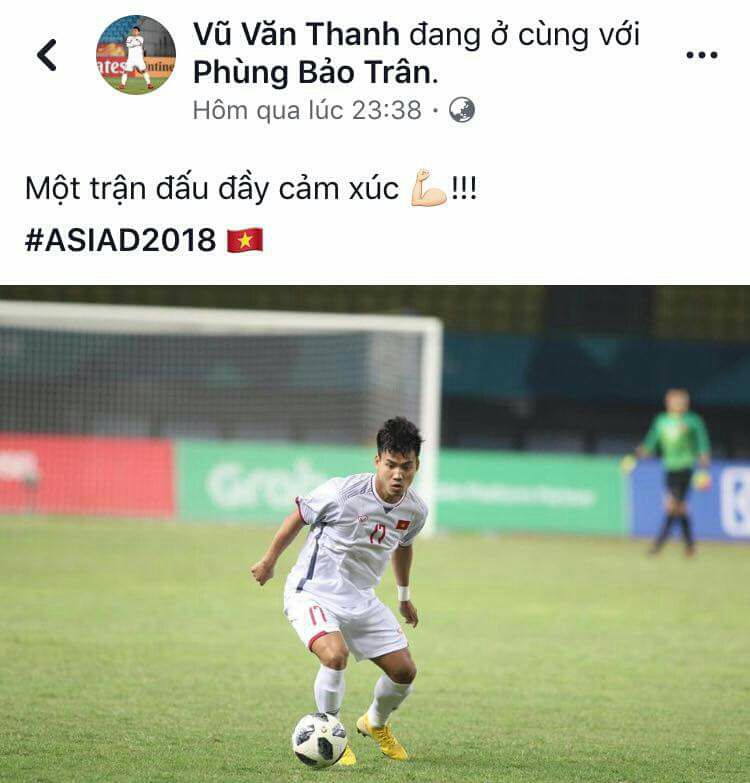Tap the soccer ball in the photo
The height and width of the screenshot is (783, 750).
(x=320, y=740)
